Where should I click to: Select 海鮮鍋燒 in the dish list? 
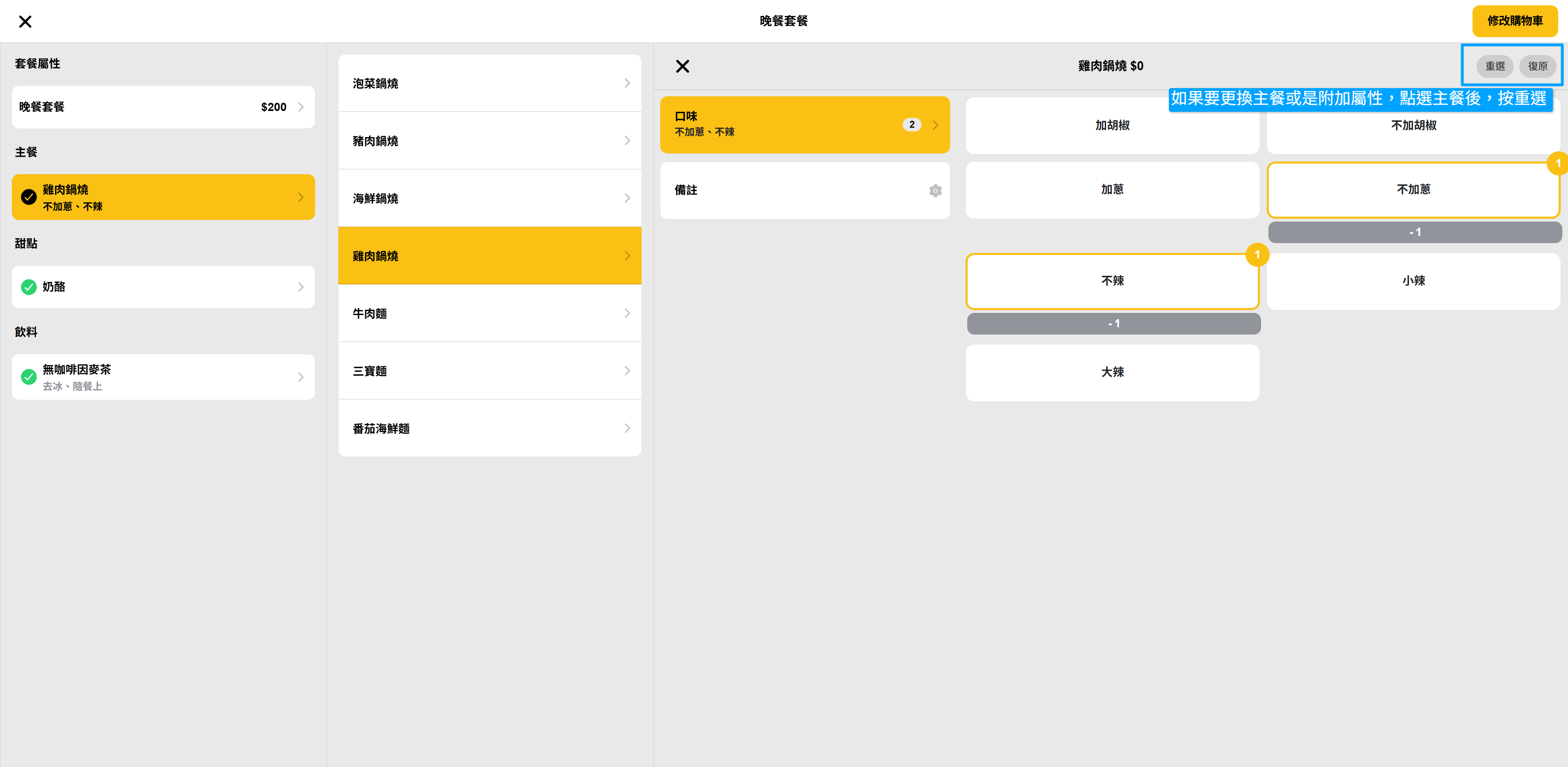[489, 198]
